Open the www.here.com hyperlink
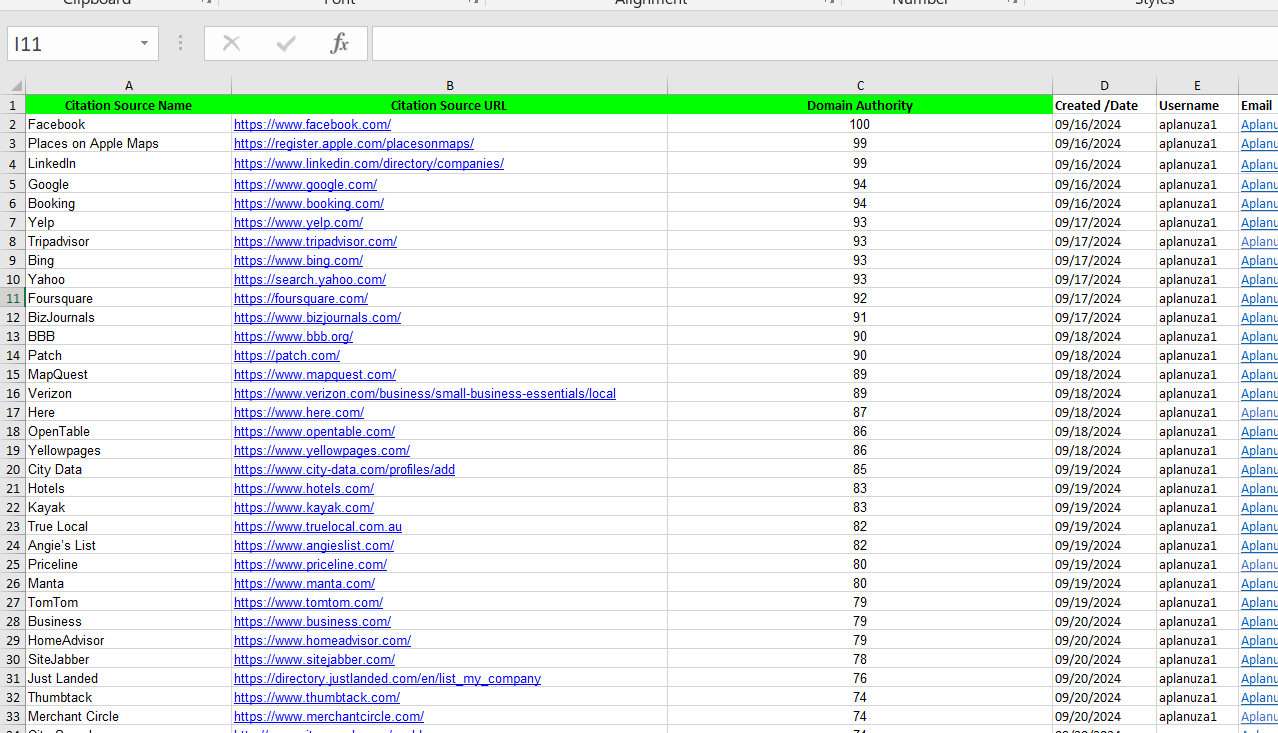This screenshot has height=733, width=1278. (x=299, y=413)
